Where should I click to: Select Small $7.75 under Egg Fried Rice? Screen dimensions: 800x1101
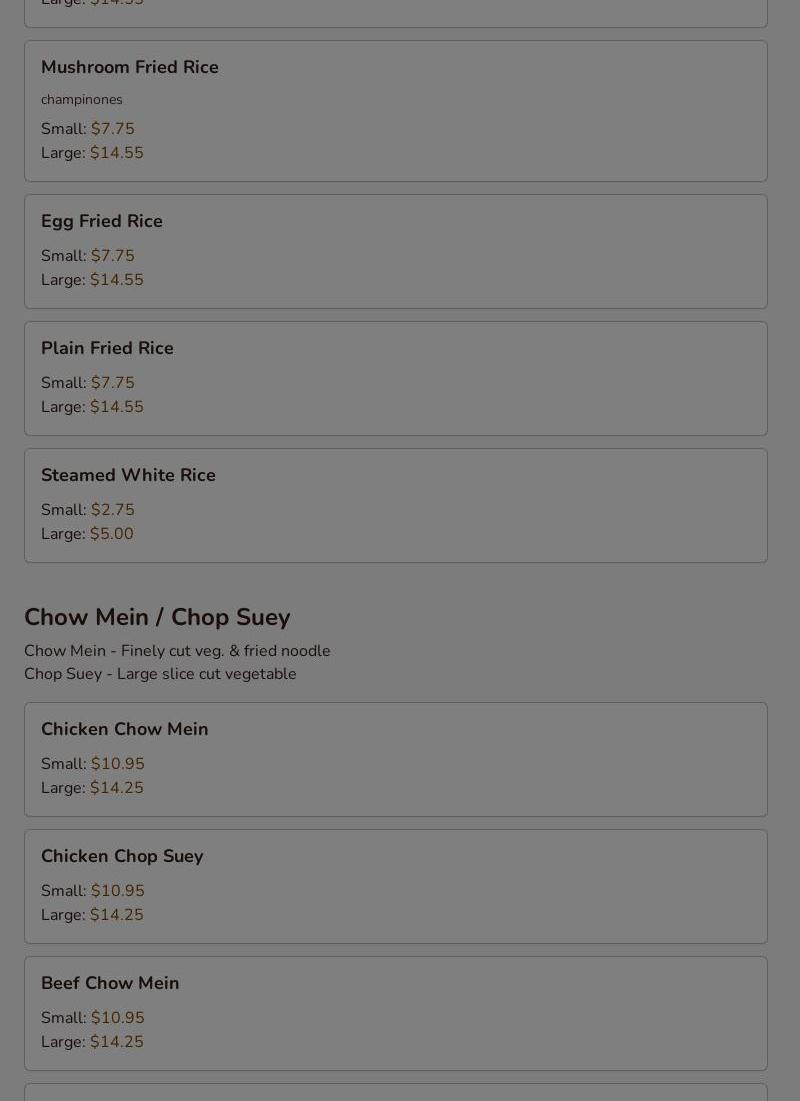click(112, 256)
